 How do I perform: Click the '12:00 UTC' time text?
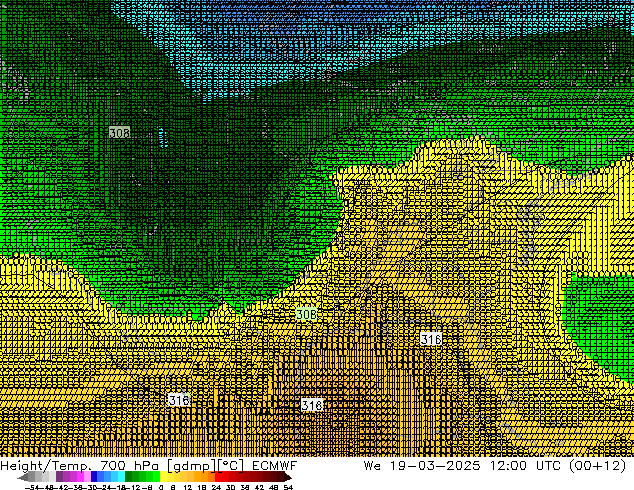526,465
